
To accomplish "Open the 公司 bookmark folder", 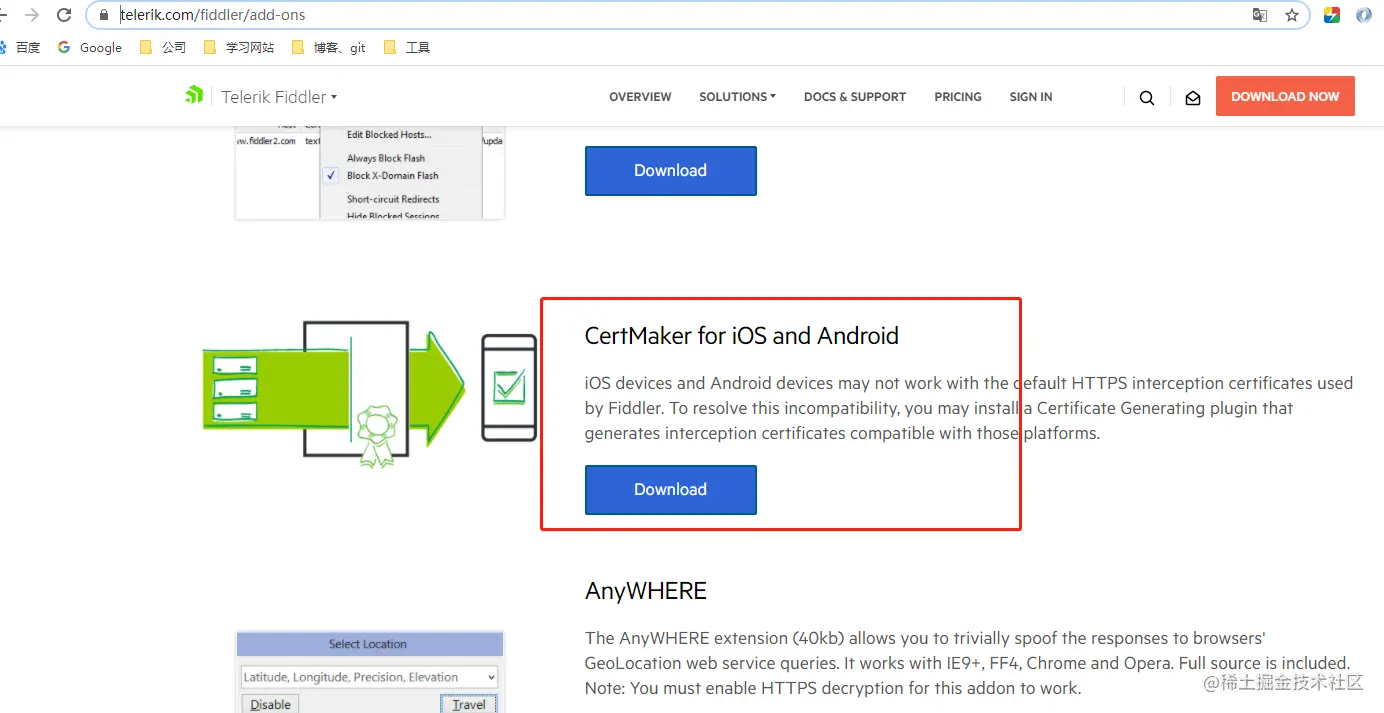I will tap(163, 47).
